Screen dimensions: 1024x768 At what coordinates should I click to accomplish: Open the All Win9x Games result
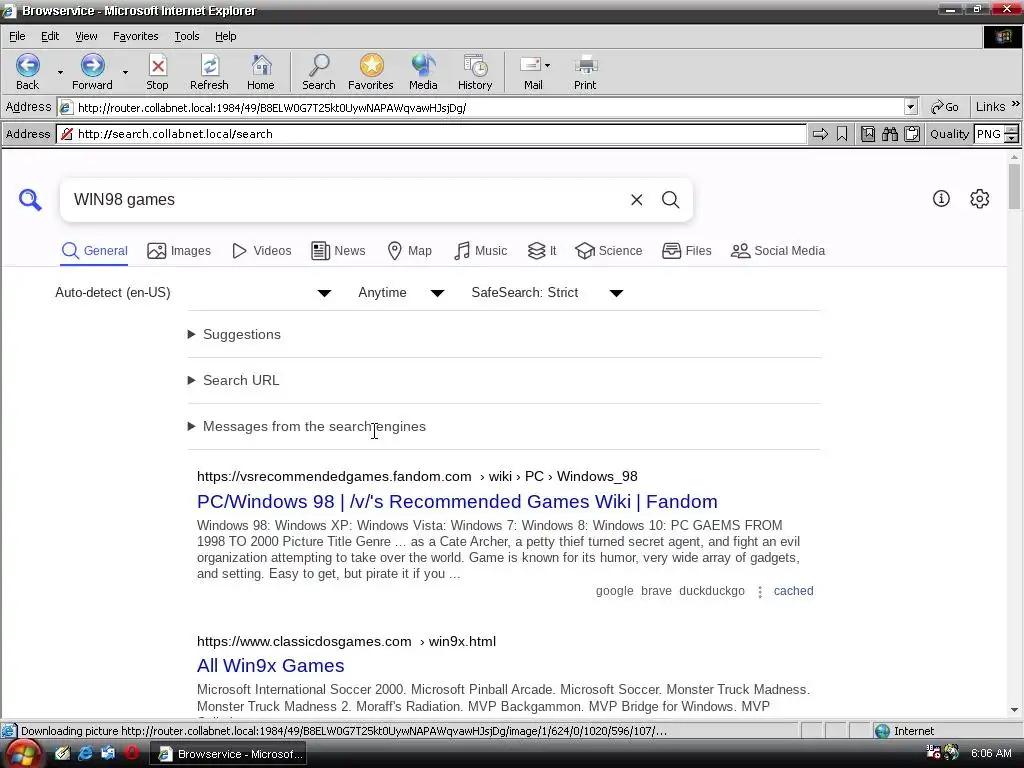(270, 665)
